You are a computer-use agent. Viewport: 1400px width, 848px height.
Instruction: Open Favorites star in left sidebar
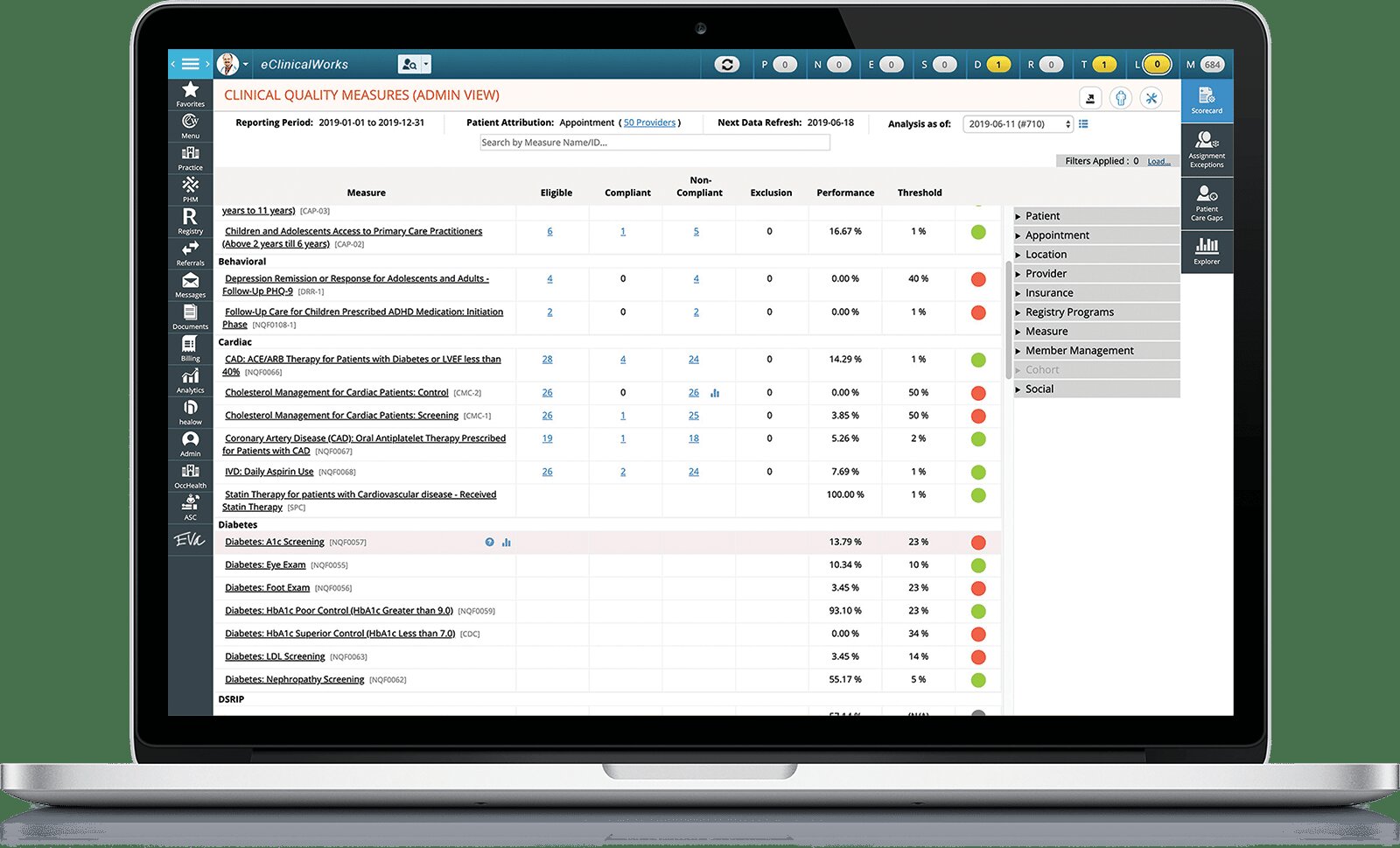pyautogui.click(x=190, y=94)
